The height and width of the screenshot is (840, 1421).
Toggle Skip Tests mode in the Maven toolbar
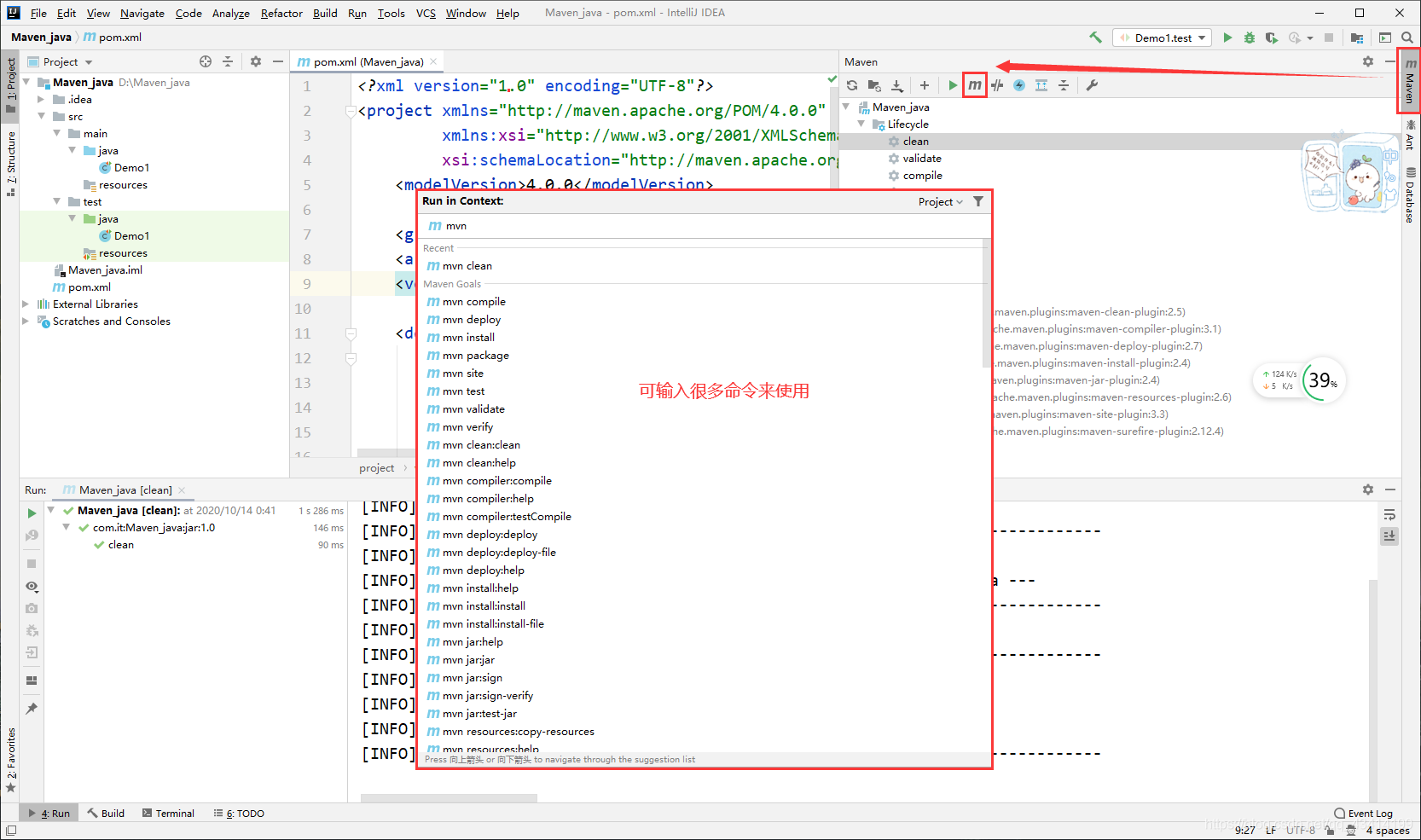tap(997, 85)
